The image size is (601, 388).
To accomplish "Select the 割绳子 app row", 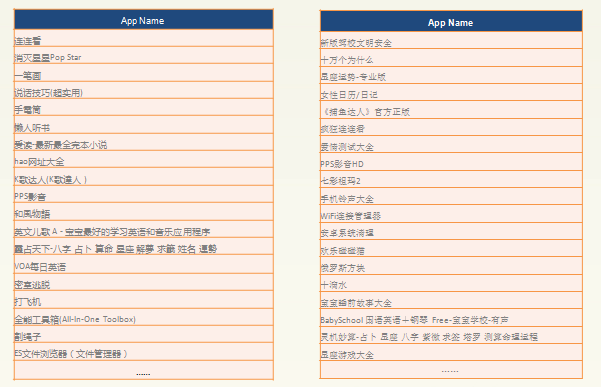I will (143, 334).
